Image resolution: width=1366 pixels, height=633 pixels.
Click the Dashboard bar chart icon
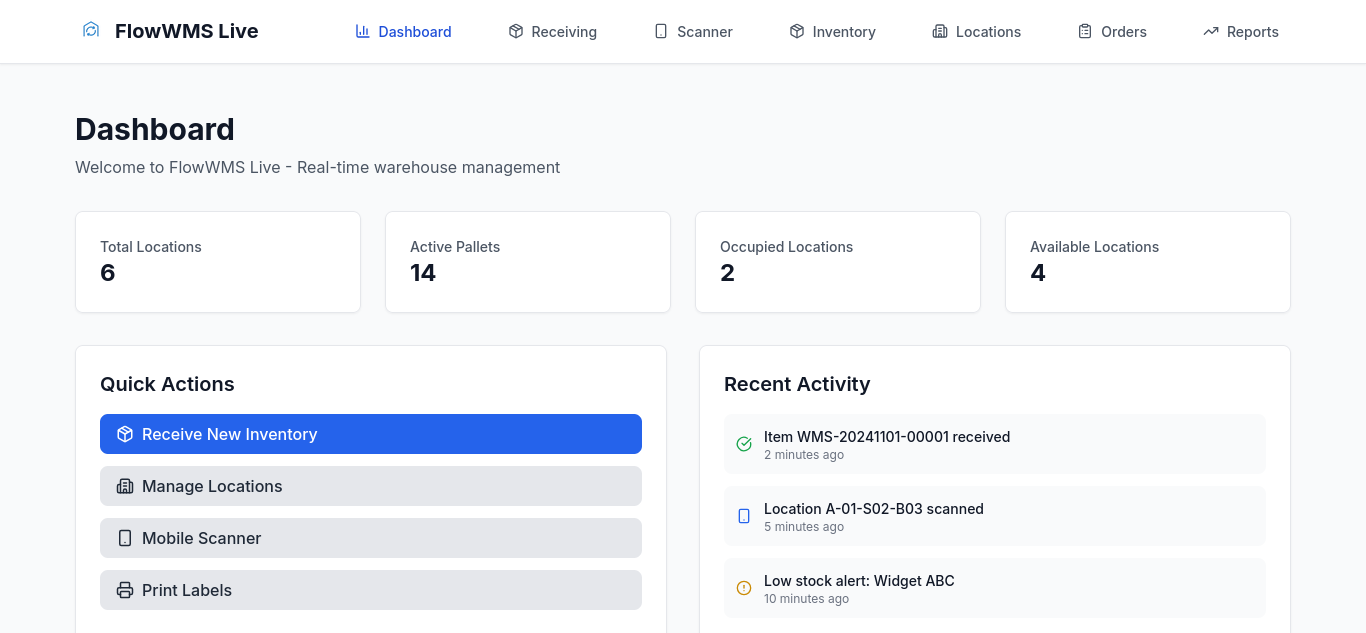[363, 32]
